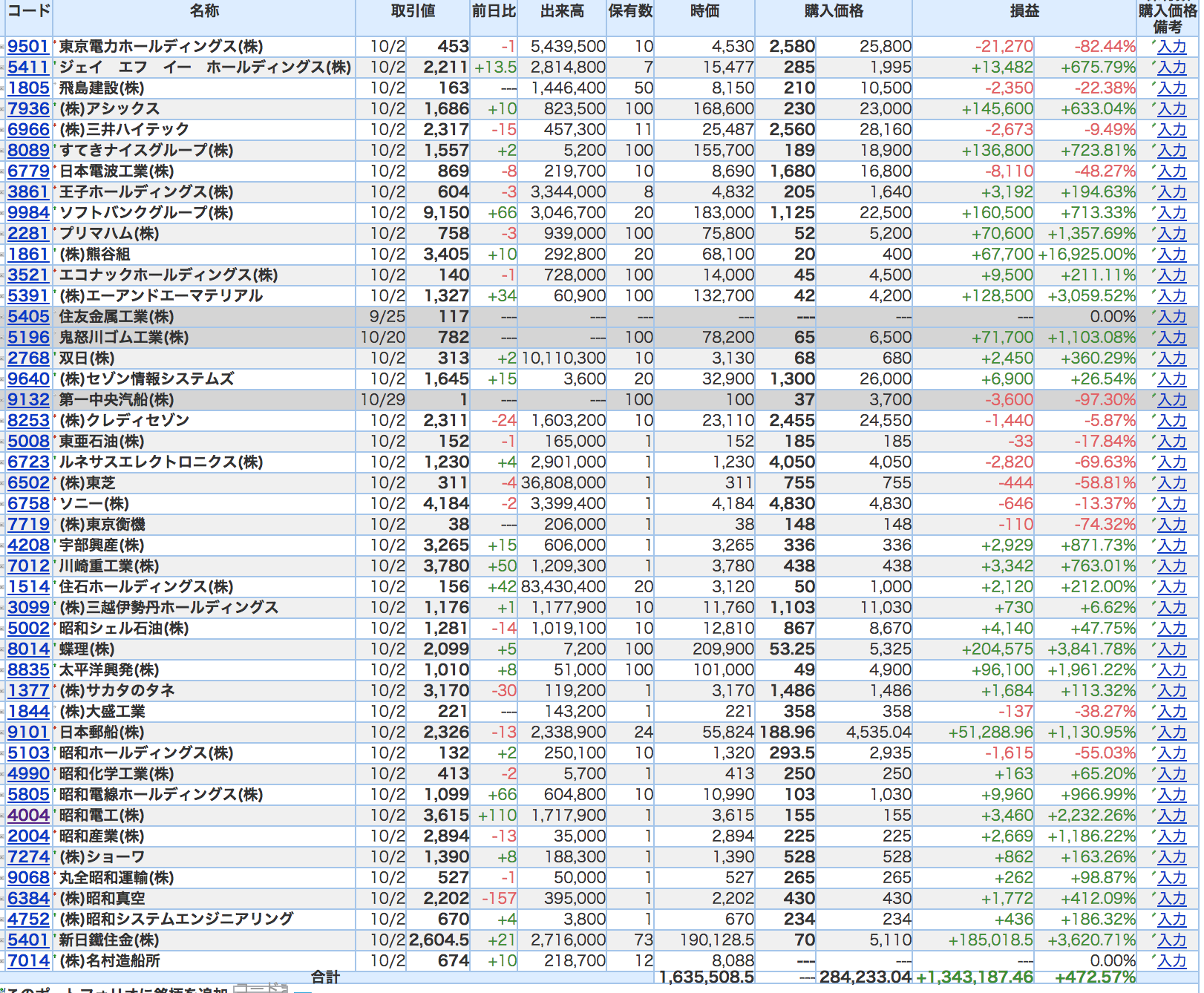
Task: Click the 前日比 column header
Action: click(x=494, y=10)
